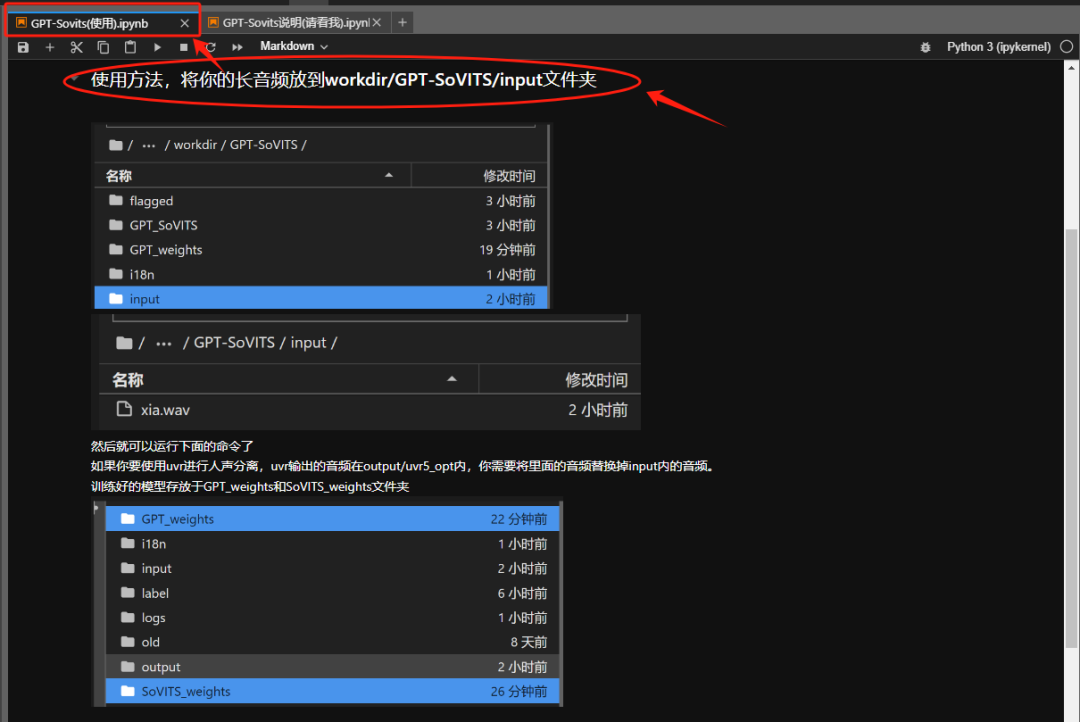Click the line about uvr人声分离 output/uvr5_opt
The height and width of the screenshot is (722, 1080).
coord(404,466)
